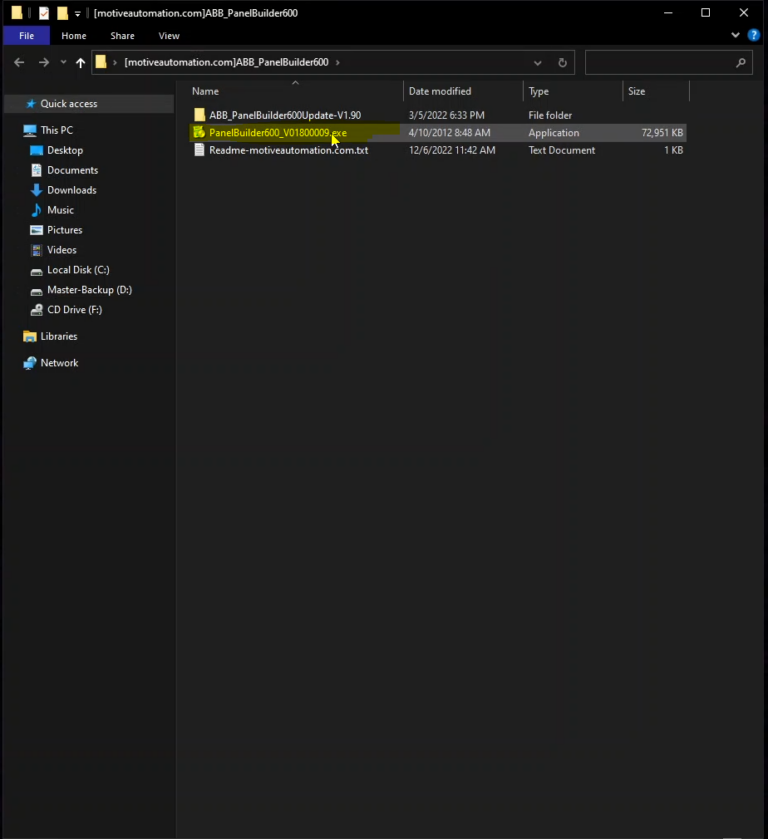This screenshot has height=839, width=768.
Task: Sort files by Size column
Action: 636,91
